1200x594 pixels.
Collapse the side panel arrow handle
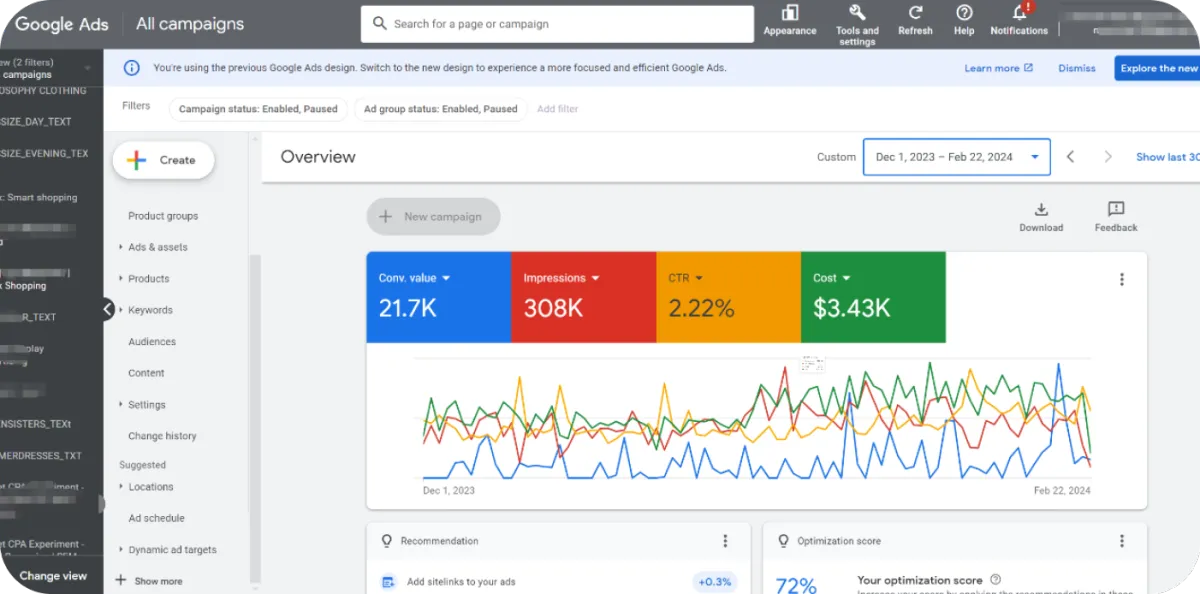pyautogui.click(x=108, y=310)
